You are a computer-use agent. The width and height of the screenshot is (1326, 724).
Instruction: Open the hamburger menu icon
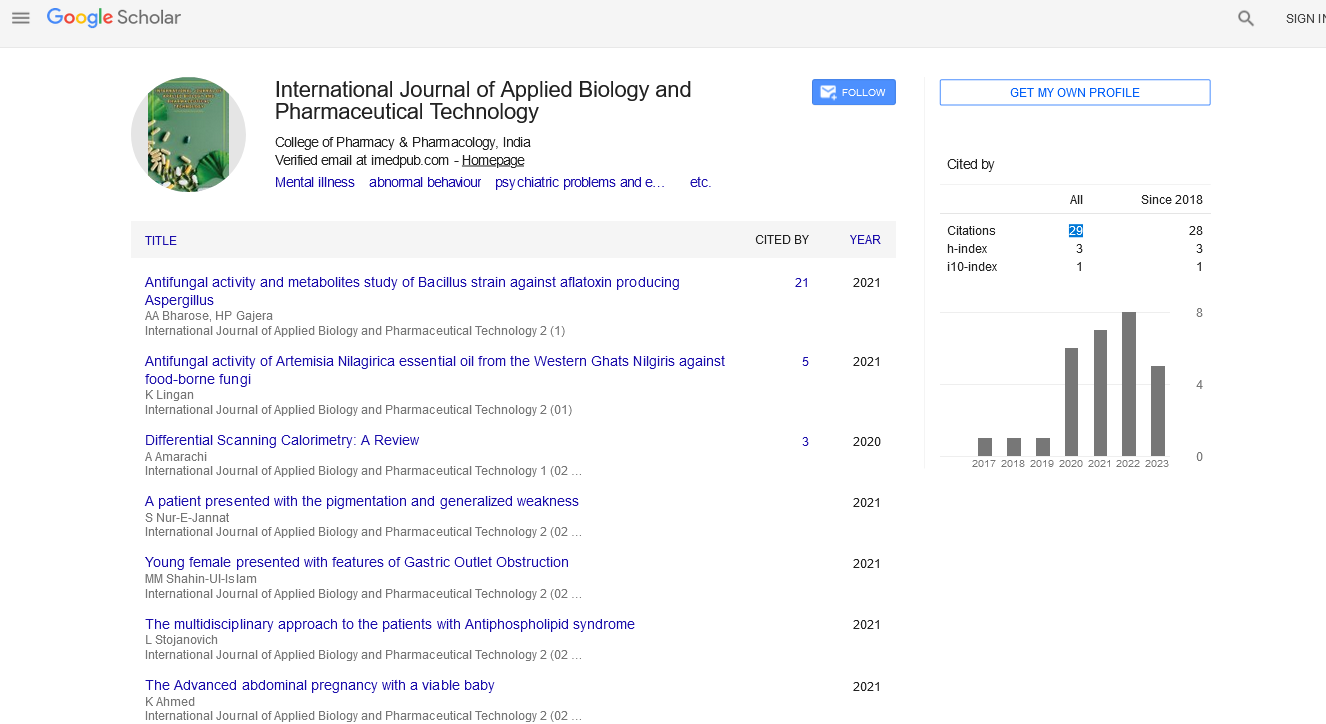(21, 18)
